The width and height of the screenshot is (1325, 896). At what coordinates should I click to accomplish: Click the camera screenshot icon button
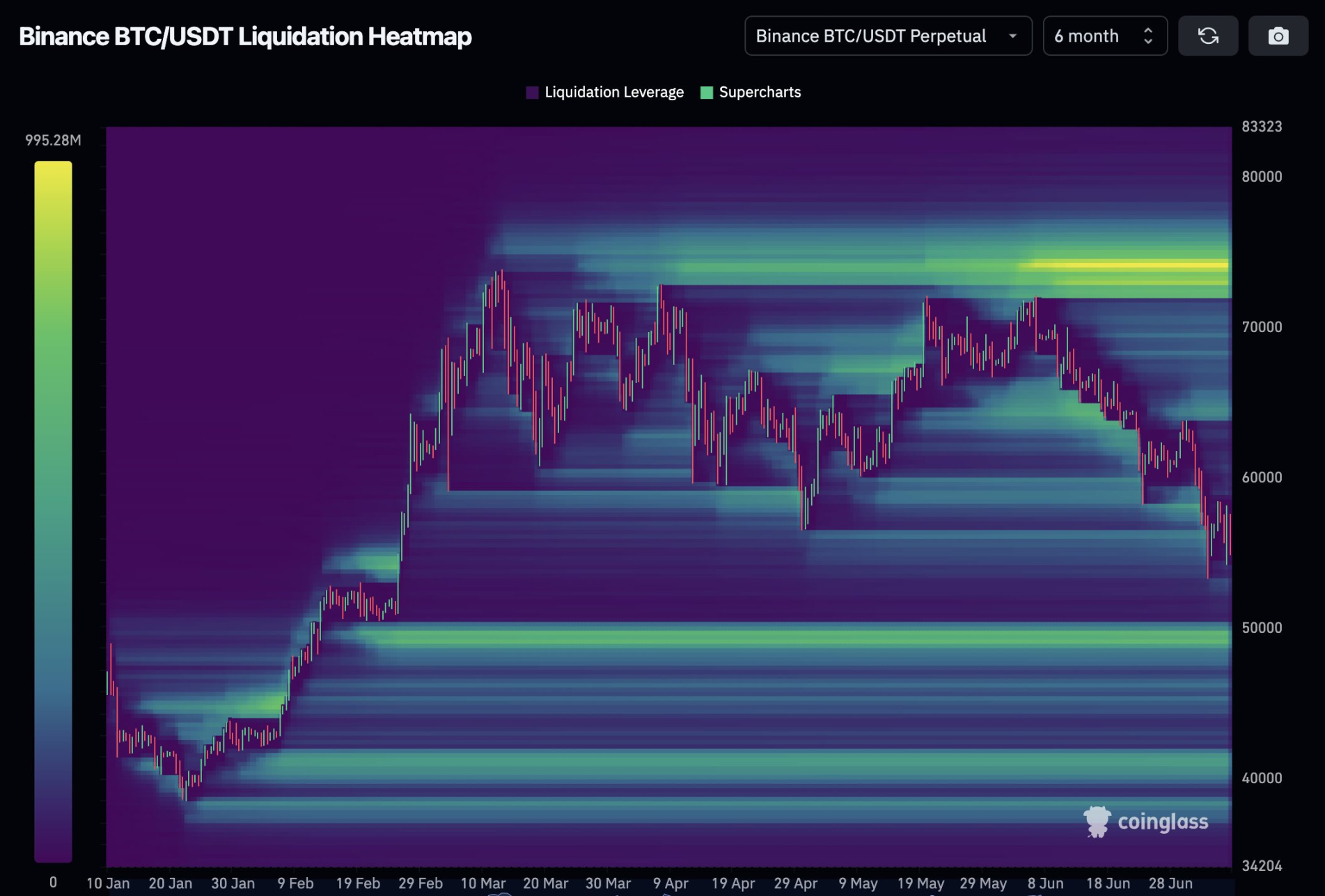[1278, 36]
